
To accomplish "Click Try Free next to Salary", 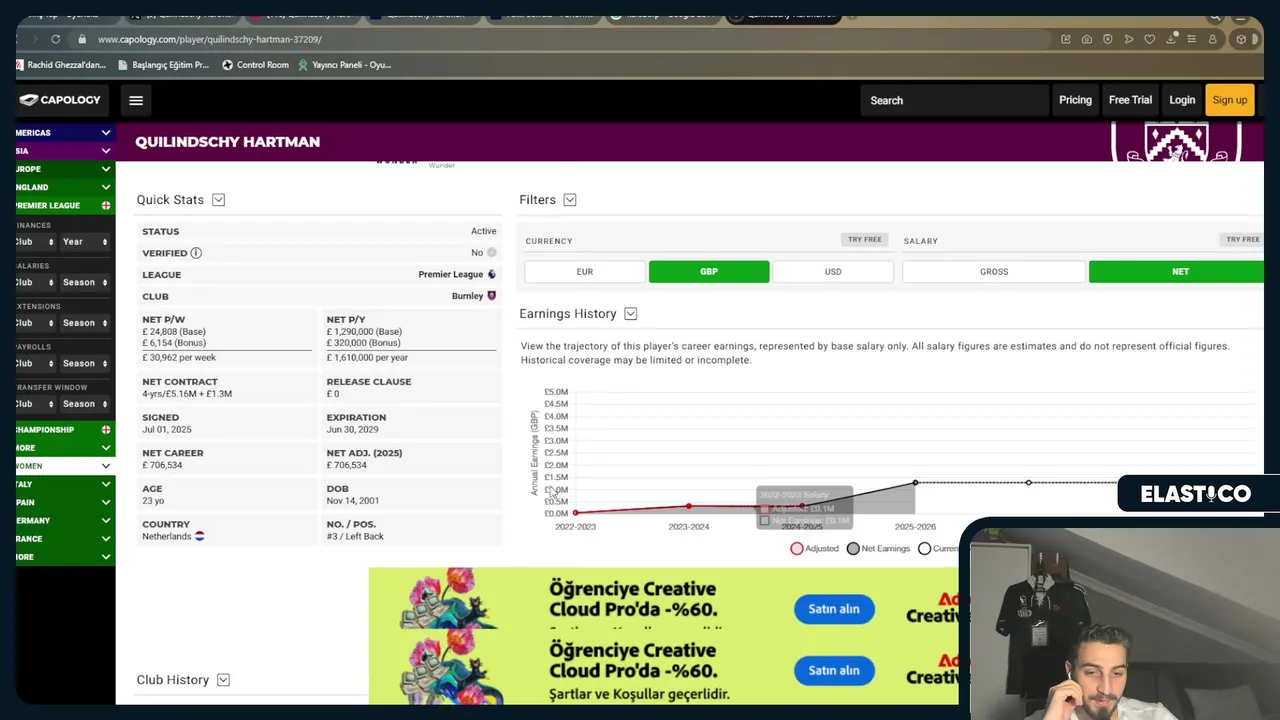I will pos(1243,240).
